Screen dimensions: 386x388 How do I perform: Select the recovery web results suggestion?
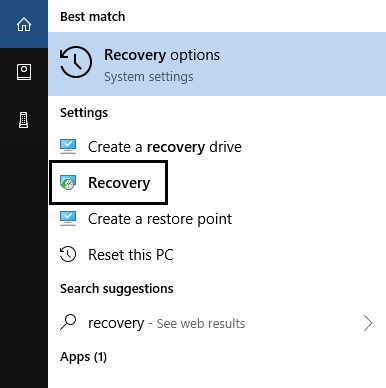217,323
